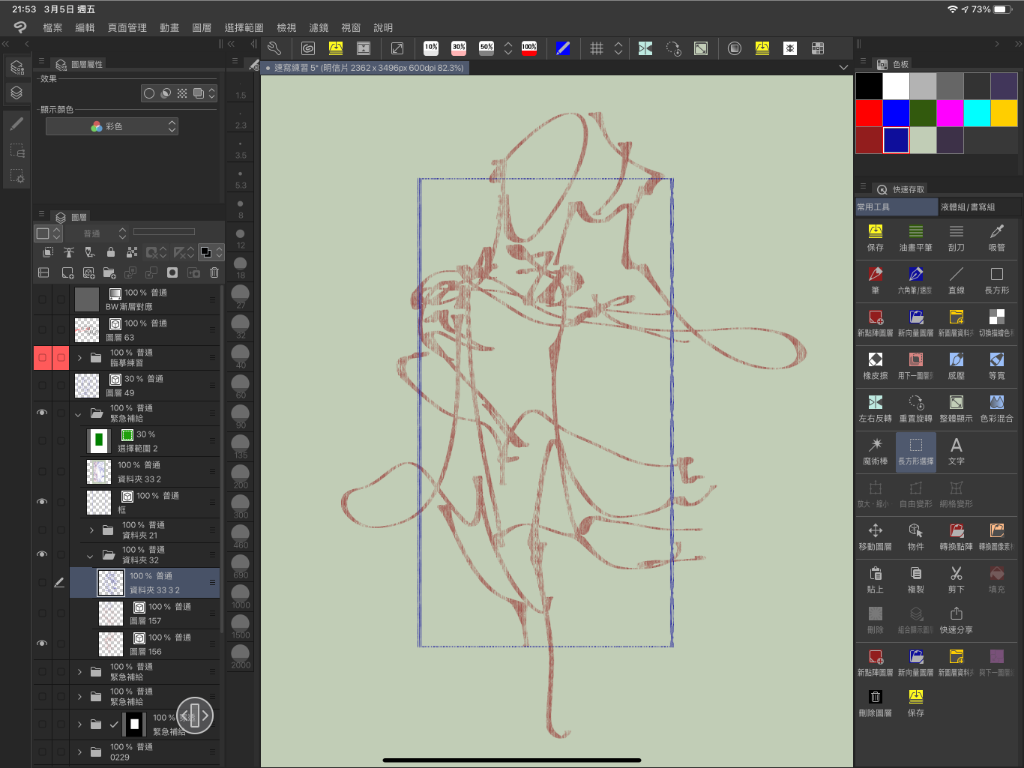The height and width of the screenshot is (768, 1024).
Task: Select the red 筆 pen tool
Action: pyautogui.click(x=875, y=280)
